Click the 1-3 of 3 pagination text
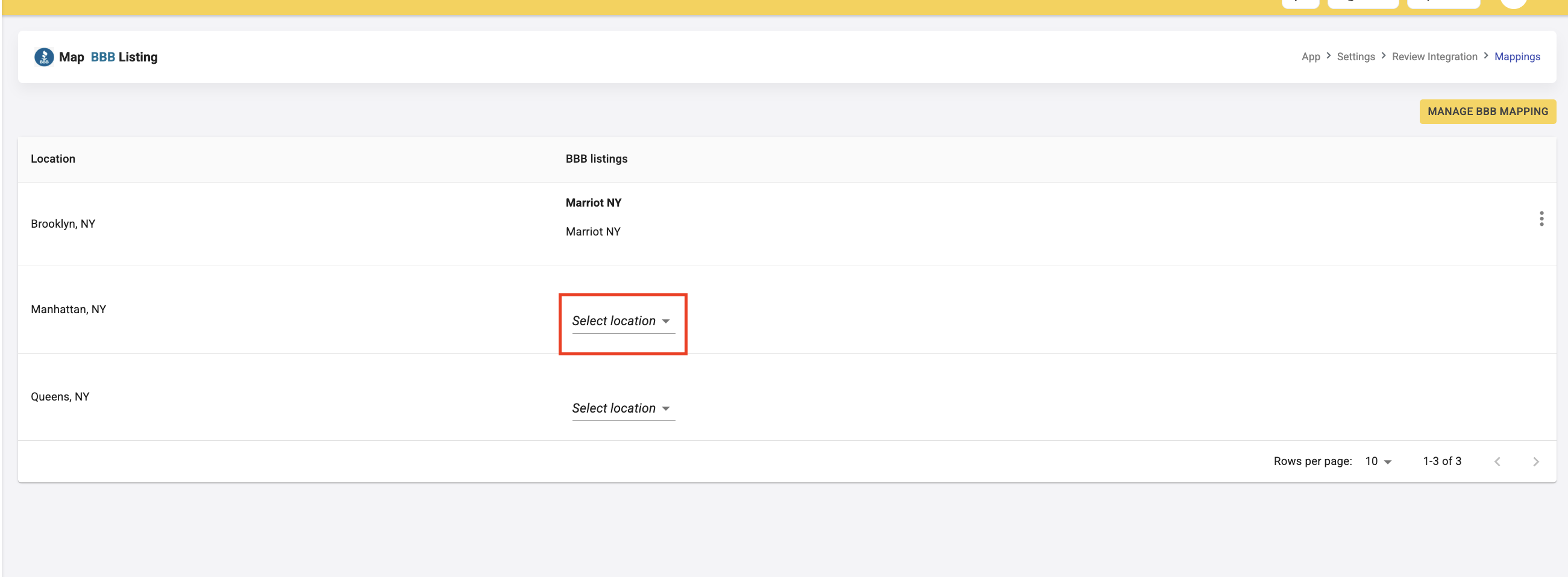 [1442, 461]
